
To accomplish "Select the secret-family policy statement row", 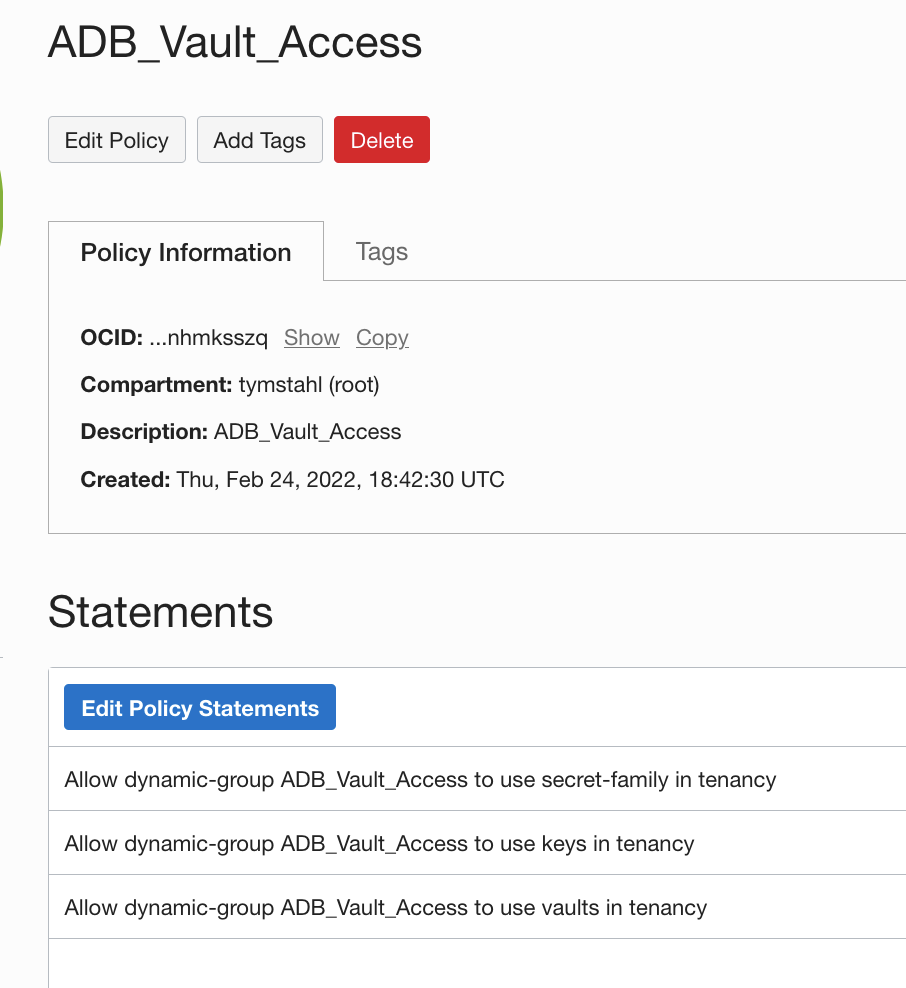I will 420,779.
